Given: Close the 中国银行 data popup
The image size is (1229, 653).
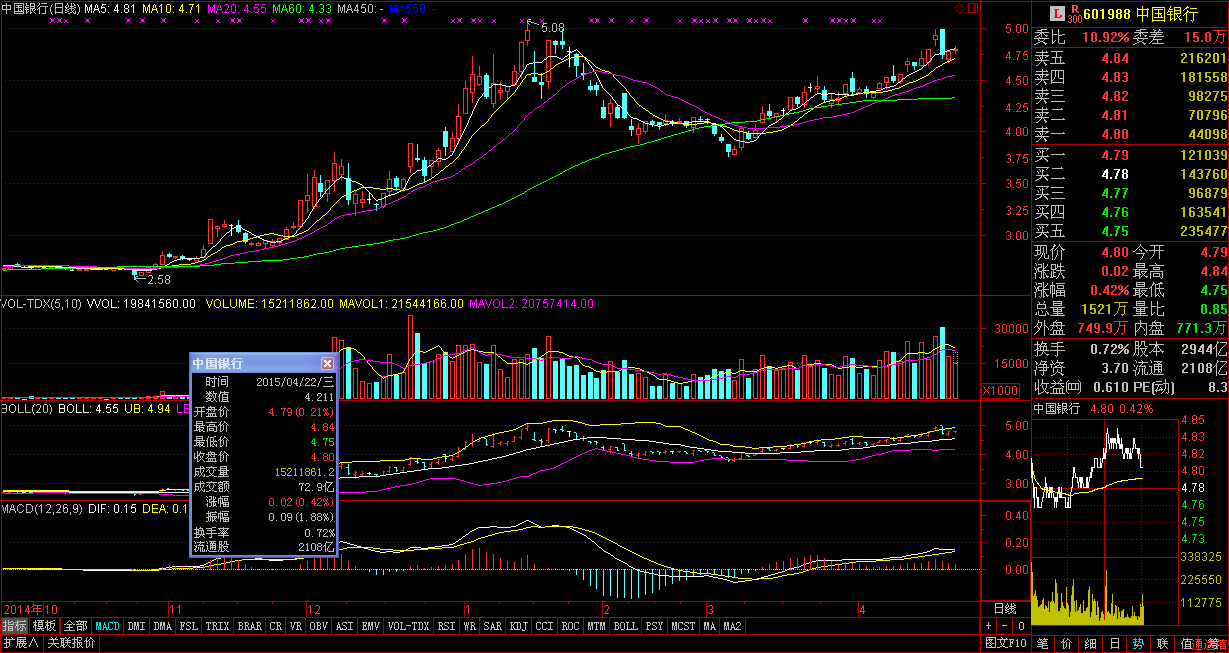Looking at the screenshot, I should 327,364.
